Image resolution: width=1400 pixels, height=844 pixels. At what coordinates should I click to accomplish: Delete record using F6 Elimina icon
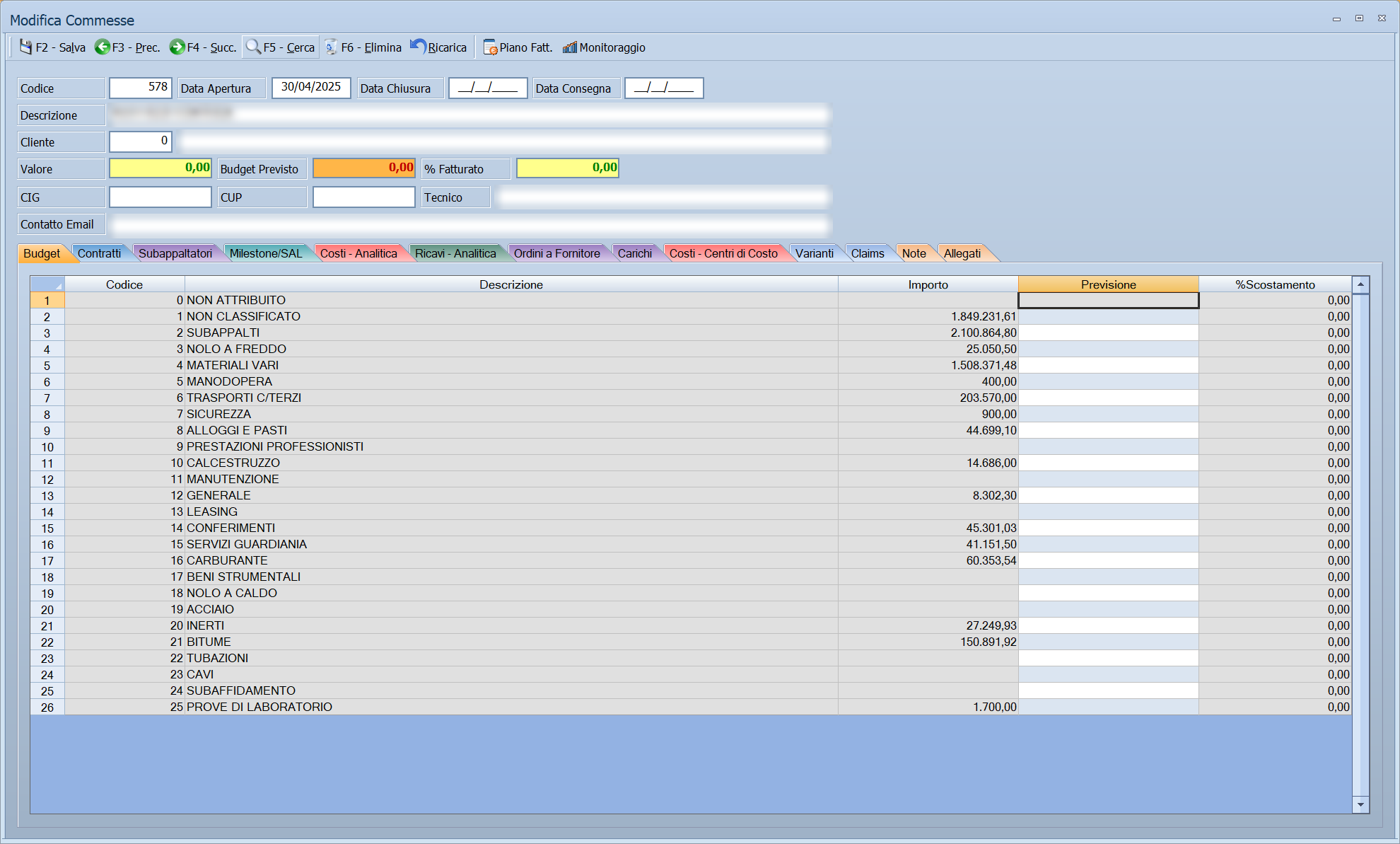click(x=331, y=47)
